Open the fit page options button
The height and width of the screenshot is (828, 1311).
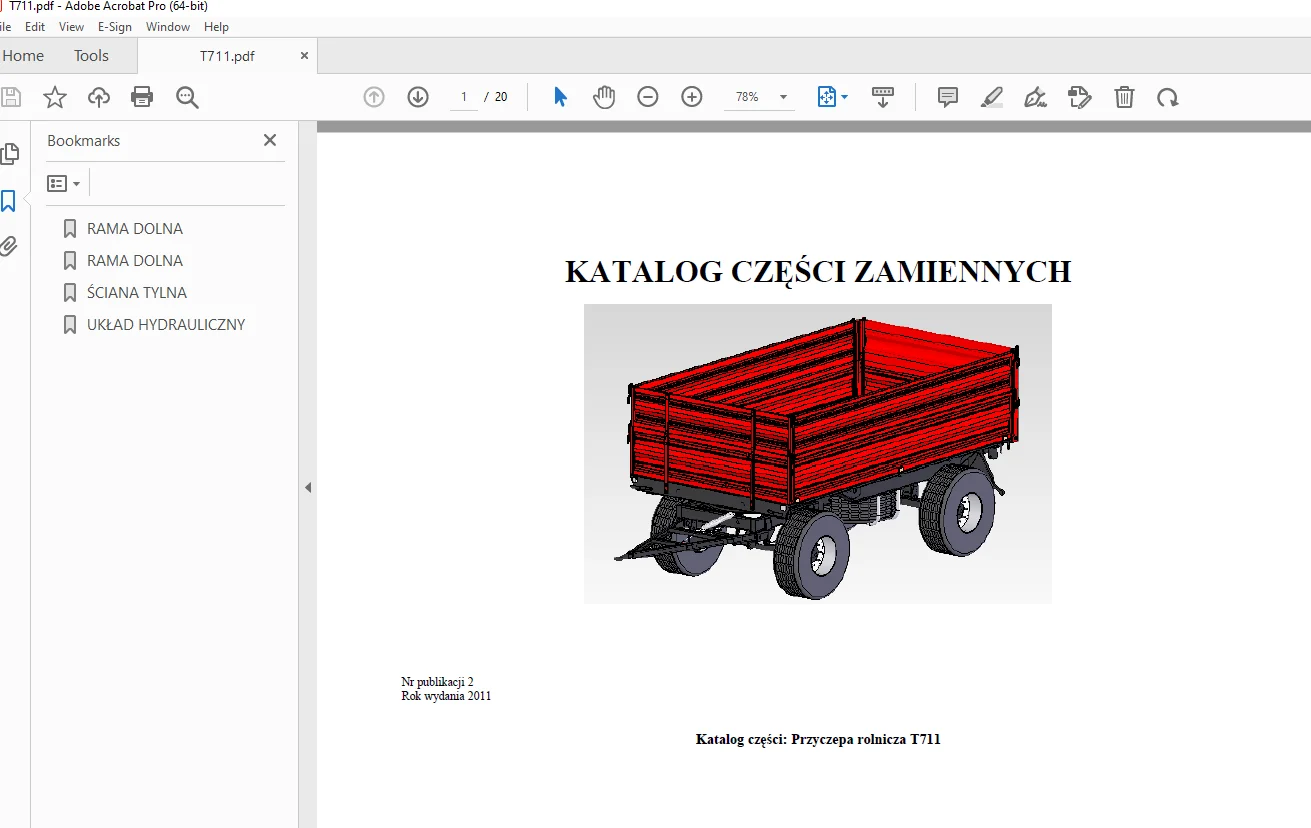coord(832,97)
